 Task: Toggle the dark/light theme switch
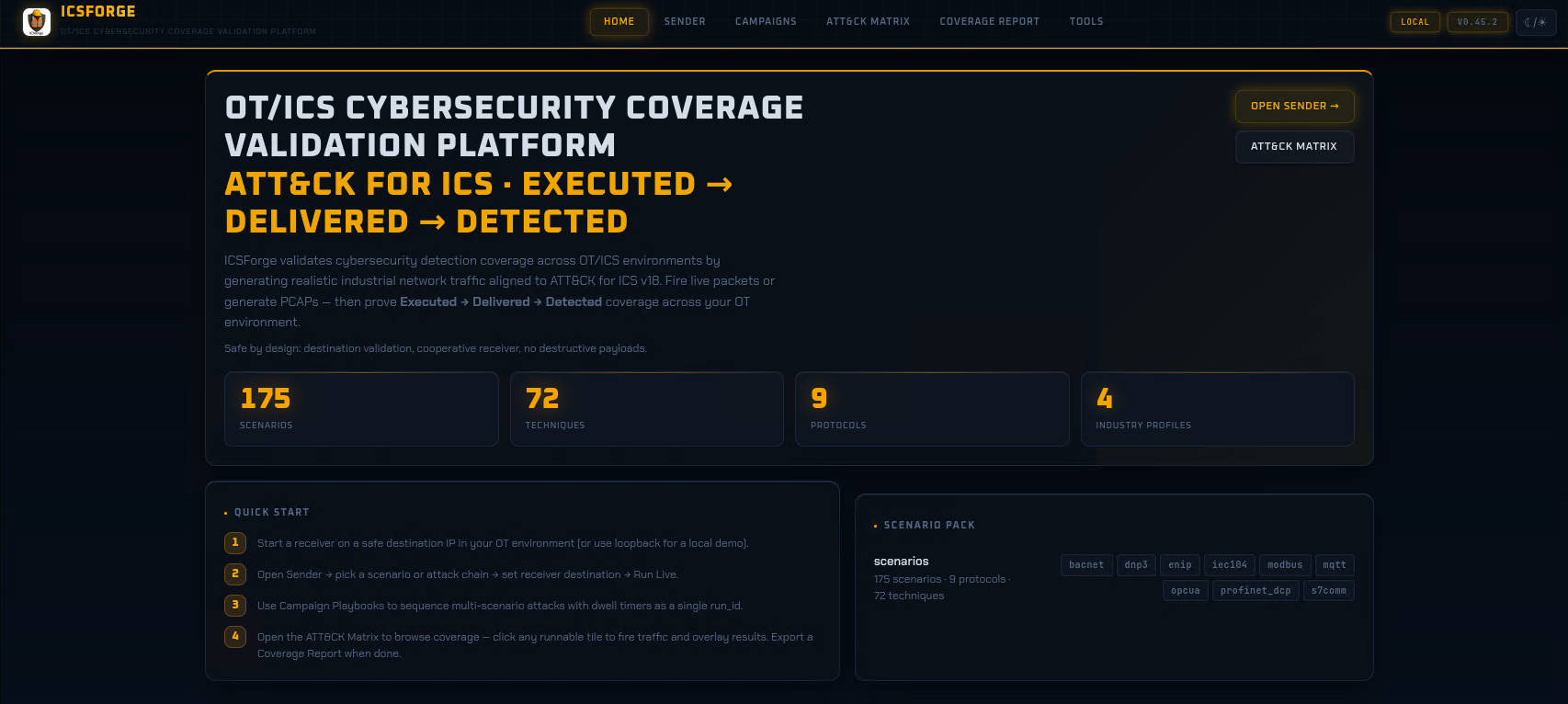(1535, 22)
